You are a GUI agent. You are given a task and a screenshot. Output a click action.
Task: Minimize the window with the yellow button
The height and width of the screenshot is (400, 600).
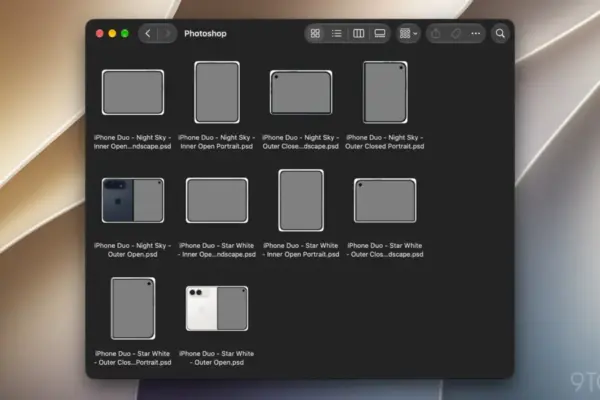click(112, 34)
